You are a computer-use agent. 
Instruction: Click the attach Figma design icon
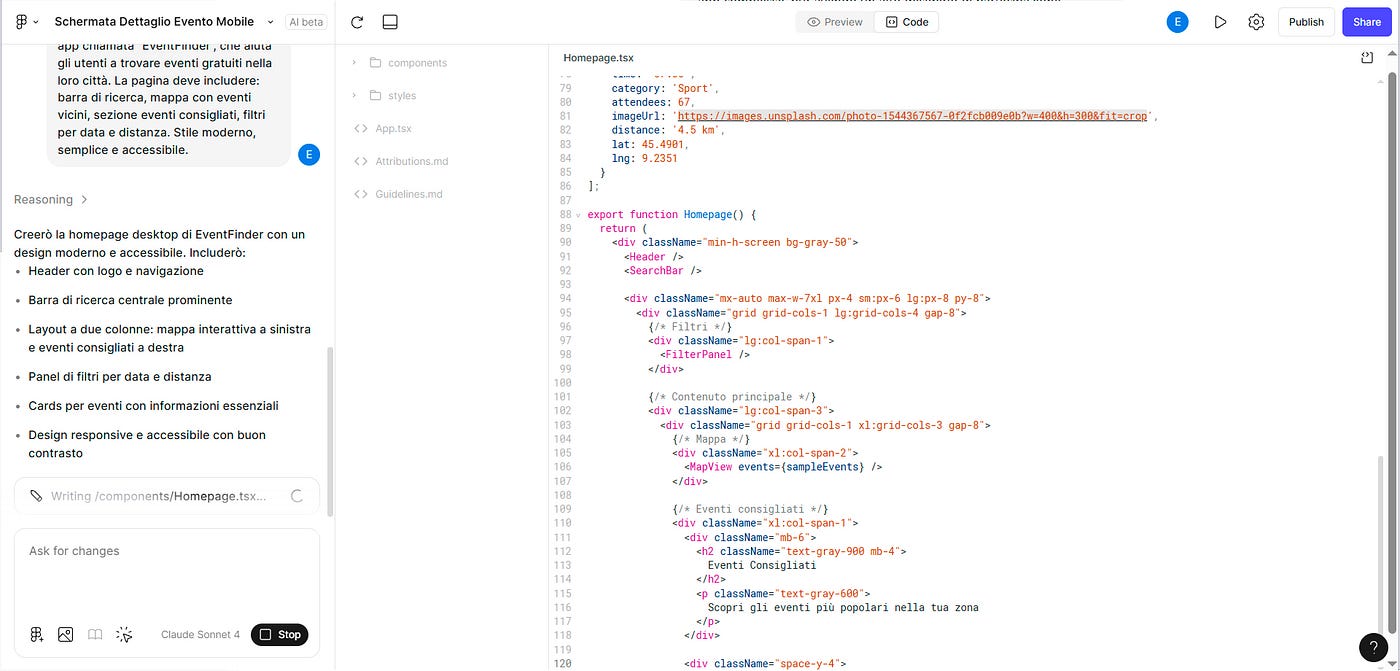pyautogui.click(x=37, y=634)
